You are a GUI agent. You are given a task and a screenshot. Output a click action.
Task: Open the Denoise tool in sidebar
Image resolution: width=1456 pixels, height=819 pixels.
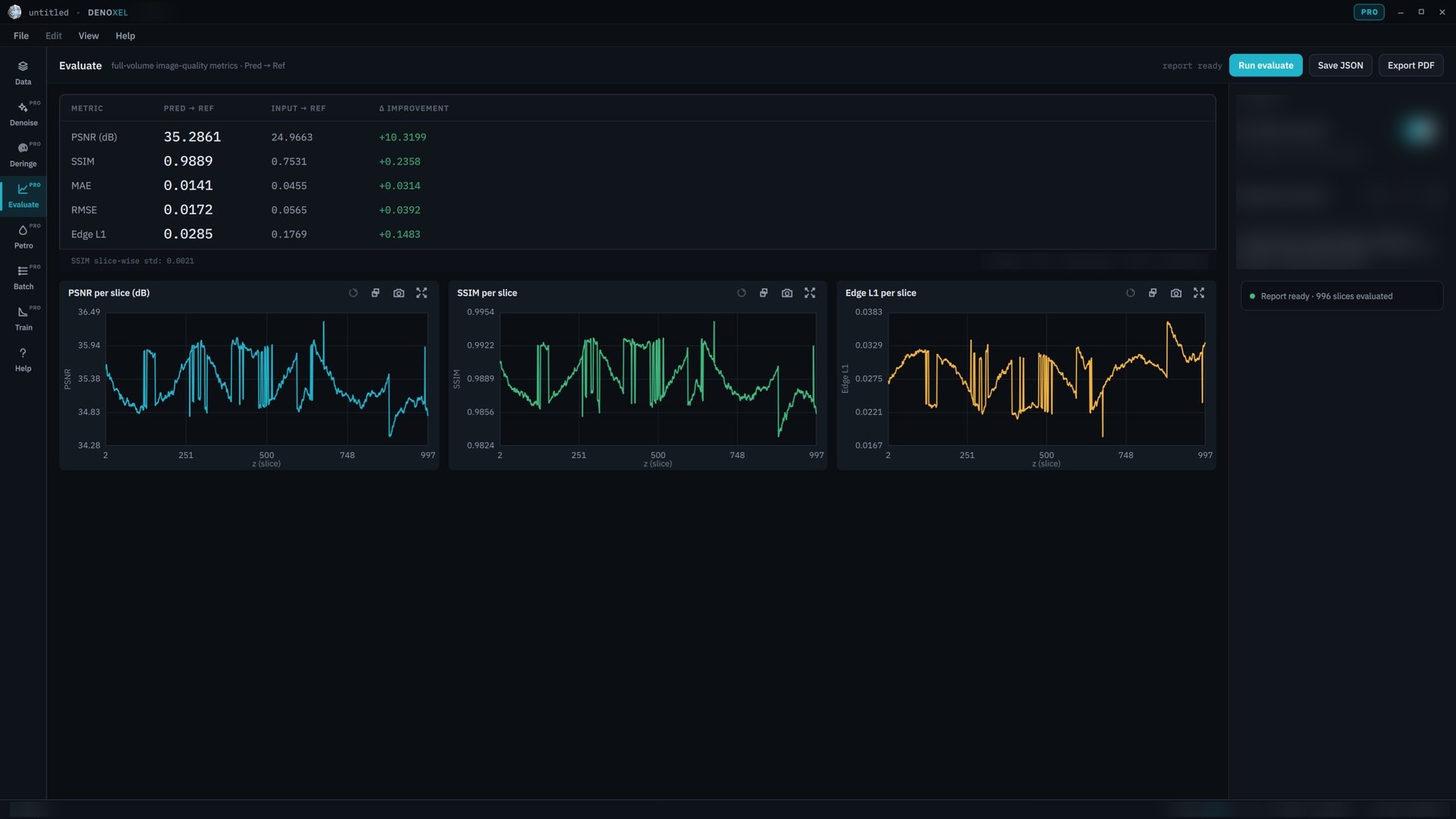[x=23, y=114]
